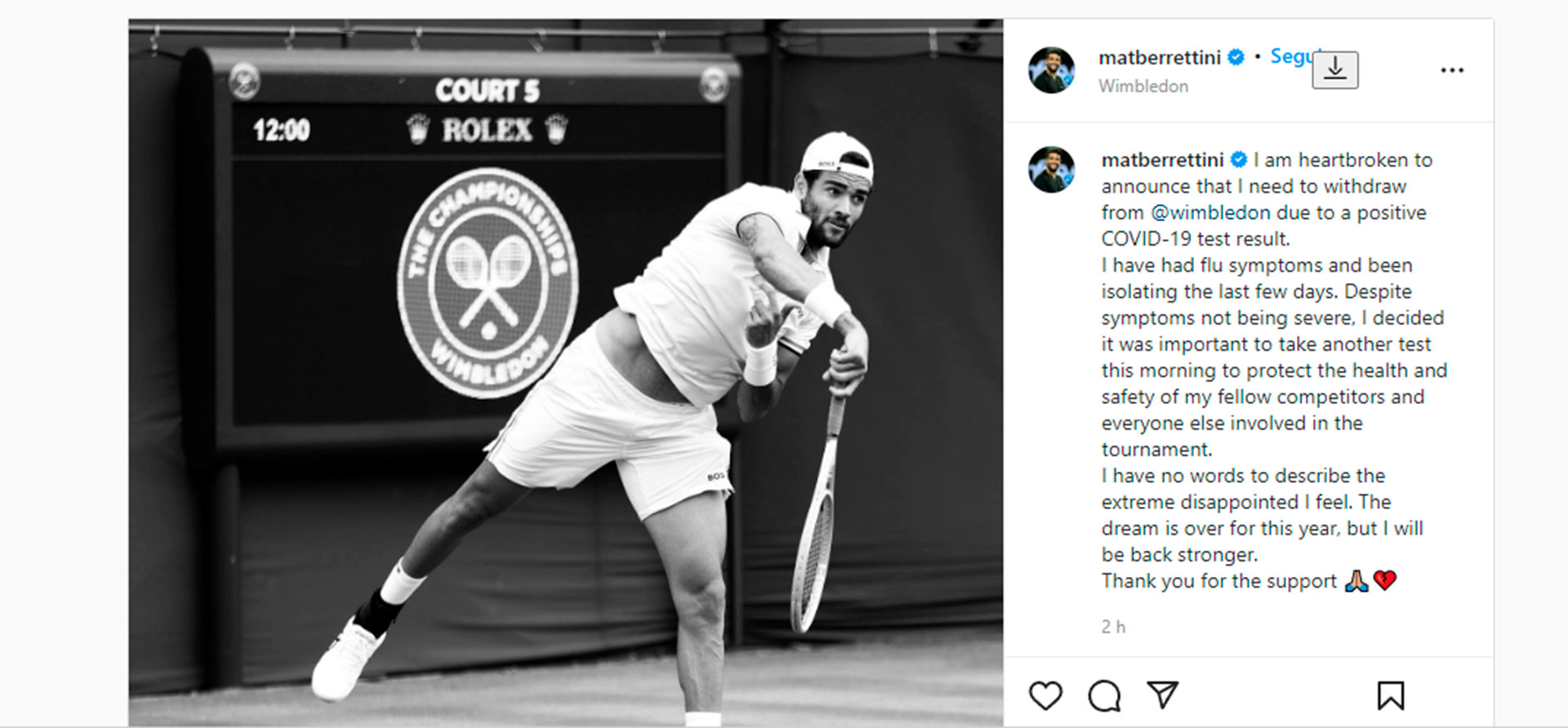Click the praying hands emoji in caption
Viewport: 1568px width, 728px height.
[x=1356, y=581]
